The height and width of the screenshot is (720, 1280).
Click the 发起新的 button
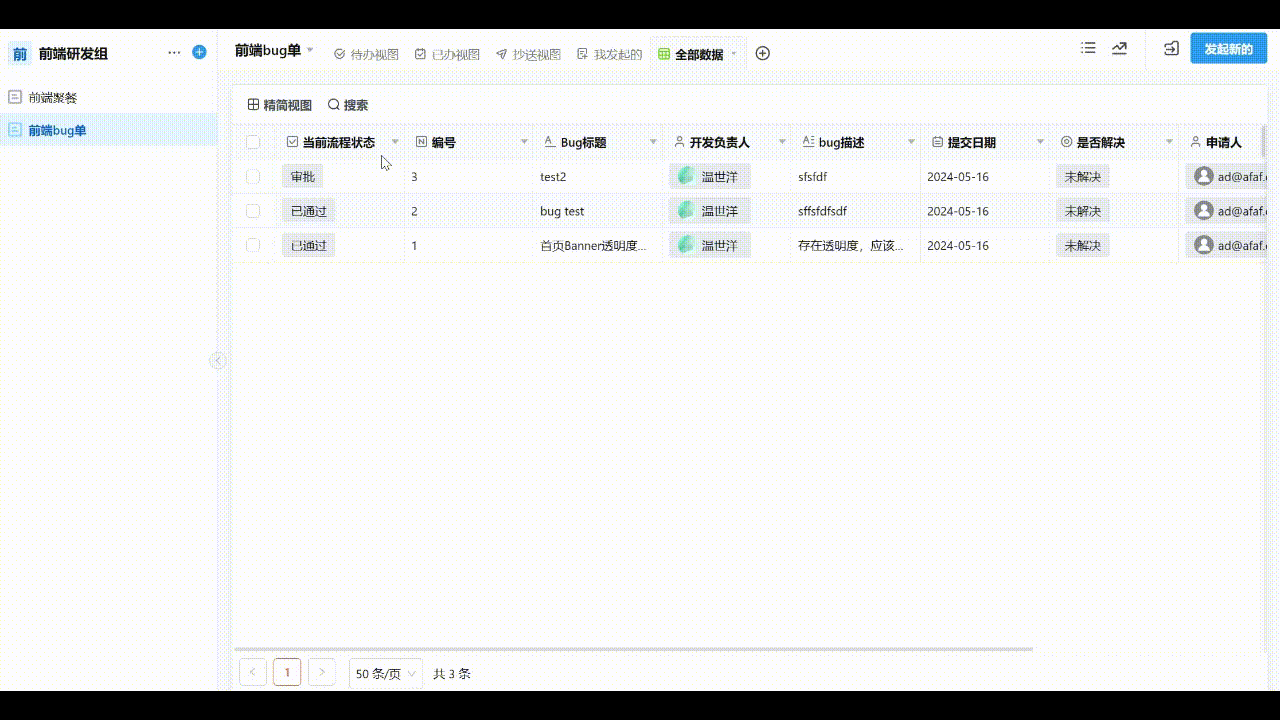tap(1228, 47)
